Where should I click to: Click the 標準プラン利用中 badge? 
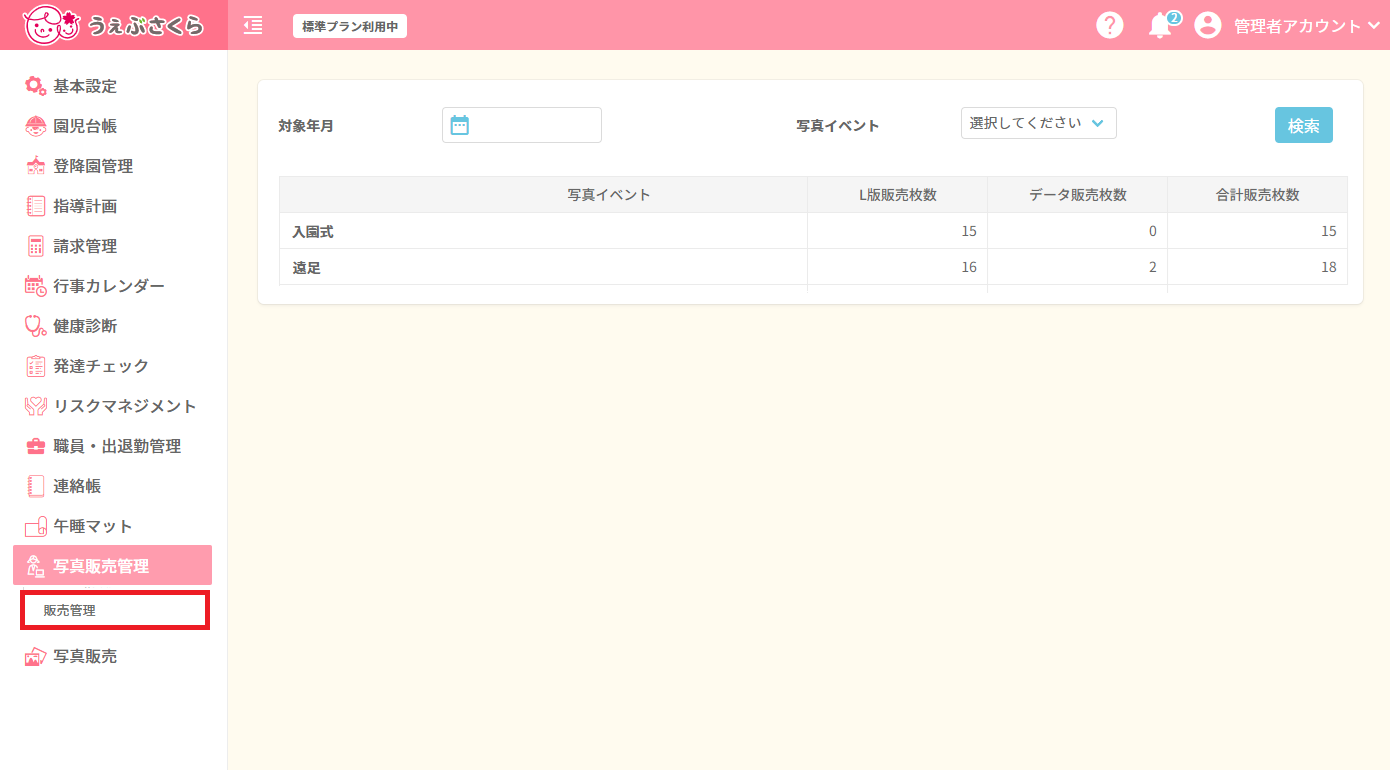pyautogui.click(x=350, y=26)
